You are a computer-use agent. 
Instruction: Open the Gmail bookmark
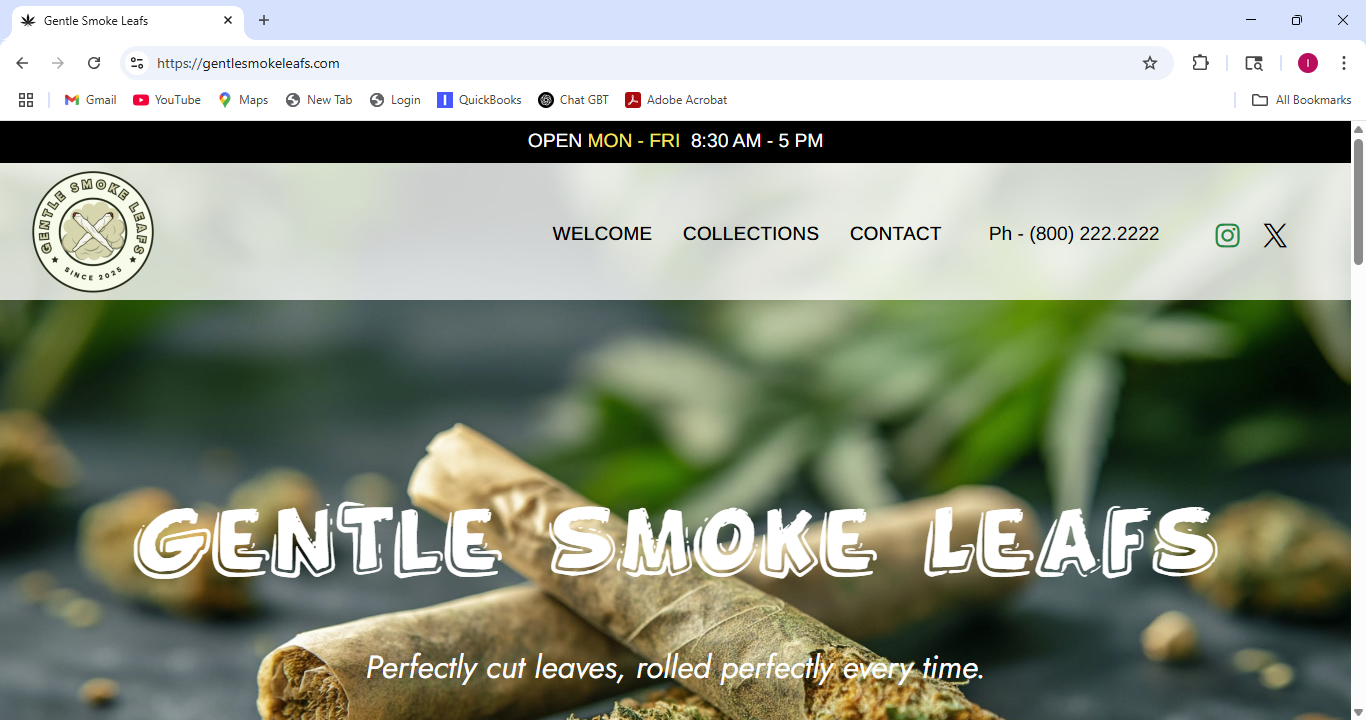[90, 100]
